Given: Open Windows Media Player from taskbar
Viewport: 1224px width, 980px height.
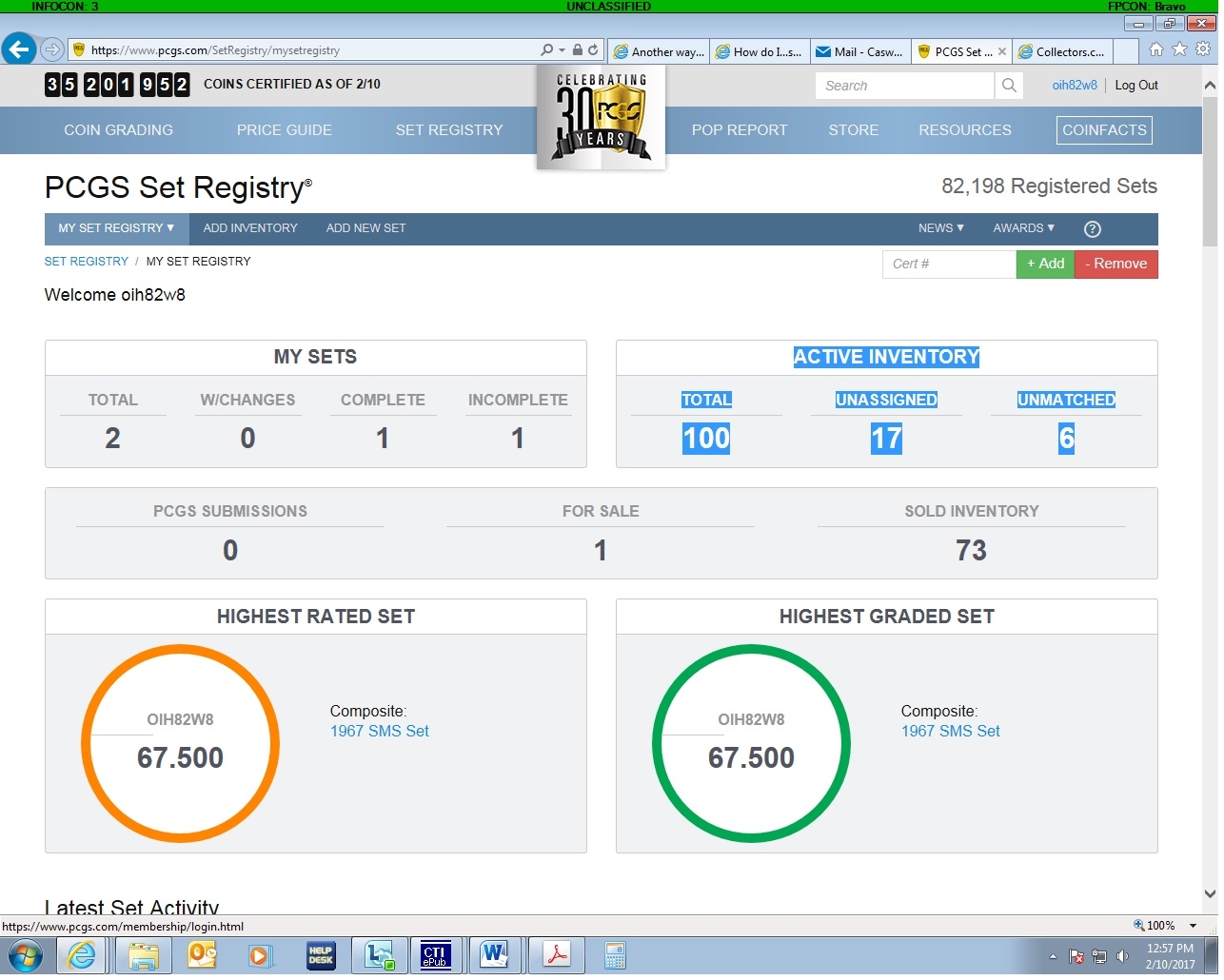Looking at the screenshot, I should coord(260,954).
